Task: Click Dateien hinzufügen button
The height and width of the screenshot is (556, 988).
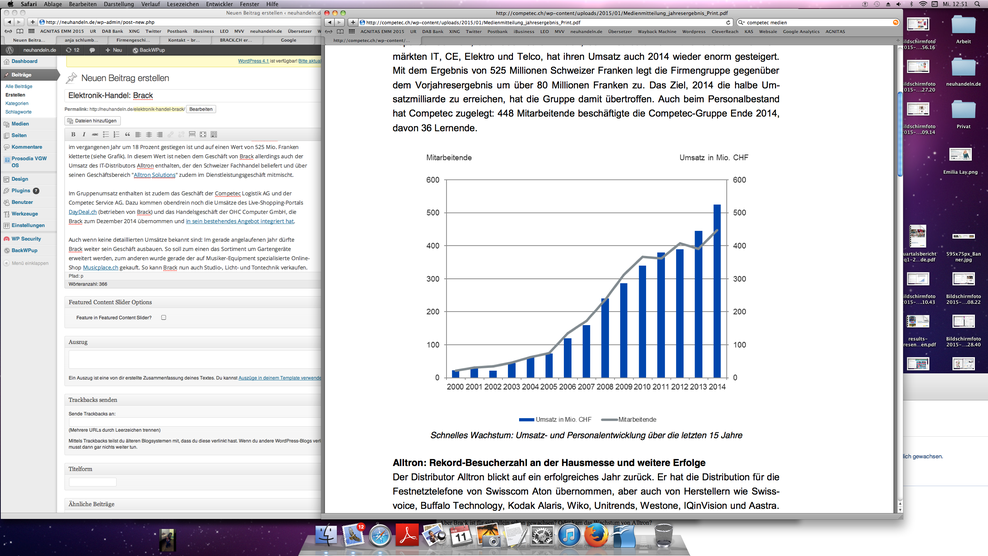Action: click(x=93, y=120)
